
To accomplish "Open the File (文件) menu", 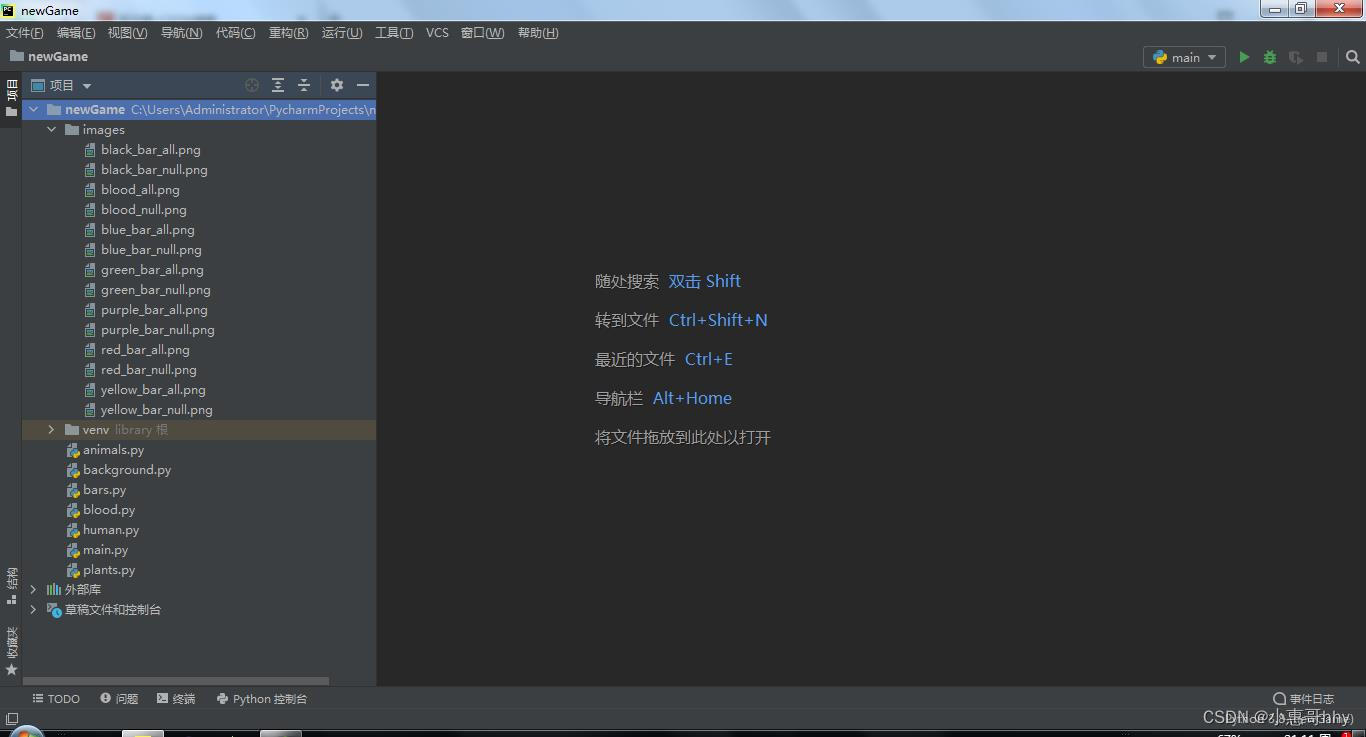I will [x=25, y=33].
